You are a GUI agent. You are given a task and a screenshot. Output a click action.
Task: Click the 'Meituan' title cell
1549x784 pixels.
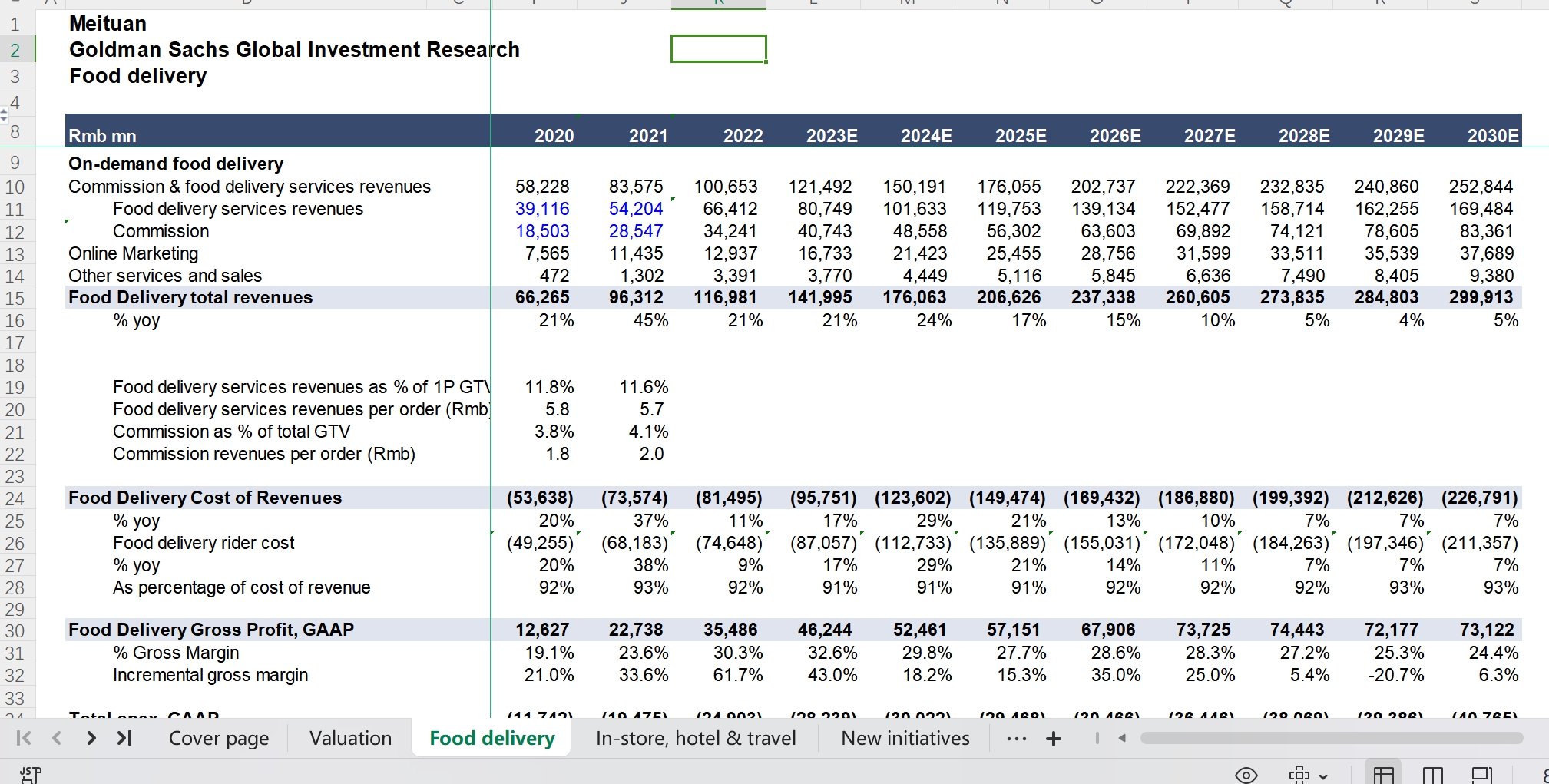coord(108,24)
